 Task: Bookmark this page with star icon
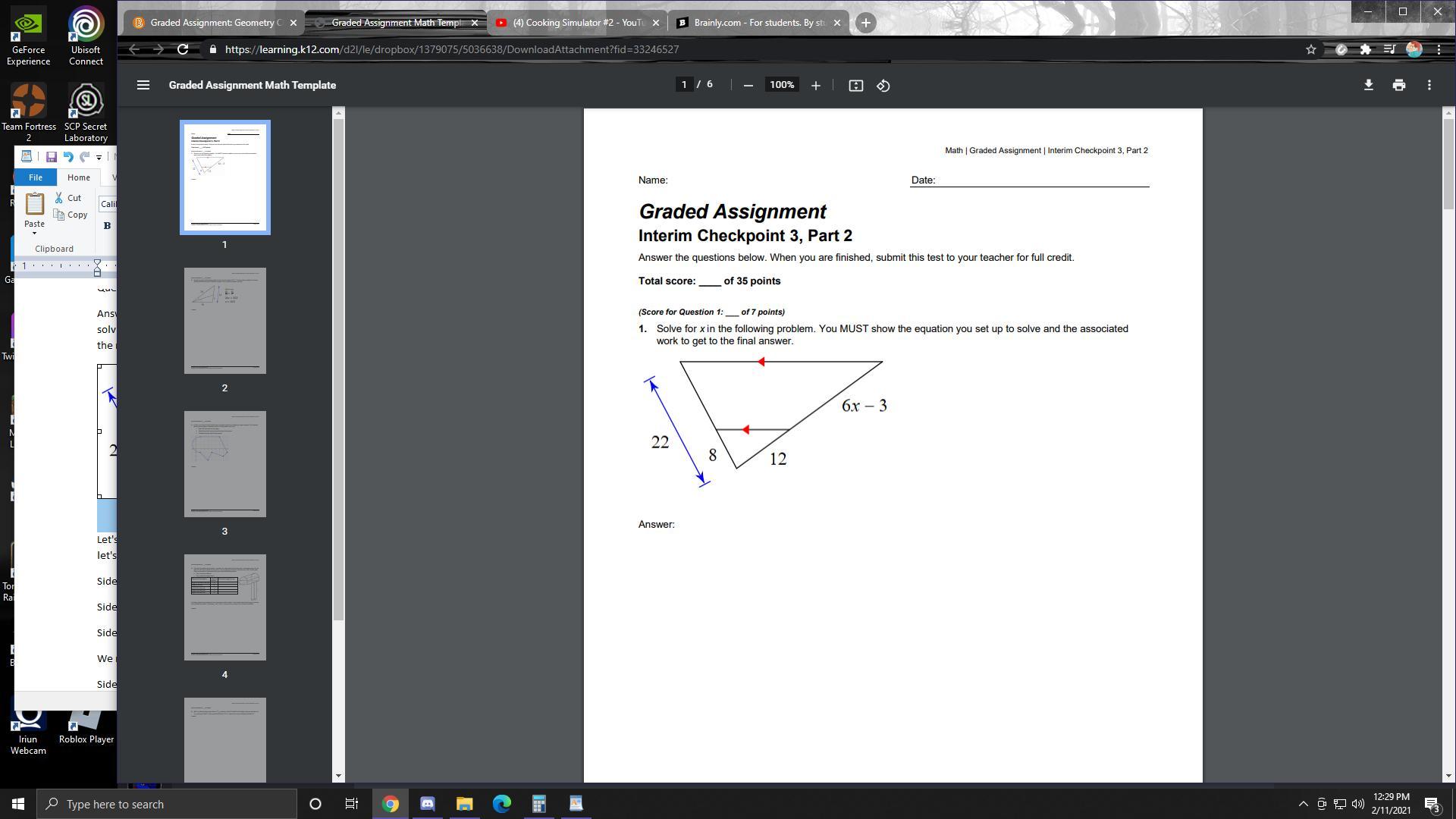(1310, 49)
